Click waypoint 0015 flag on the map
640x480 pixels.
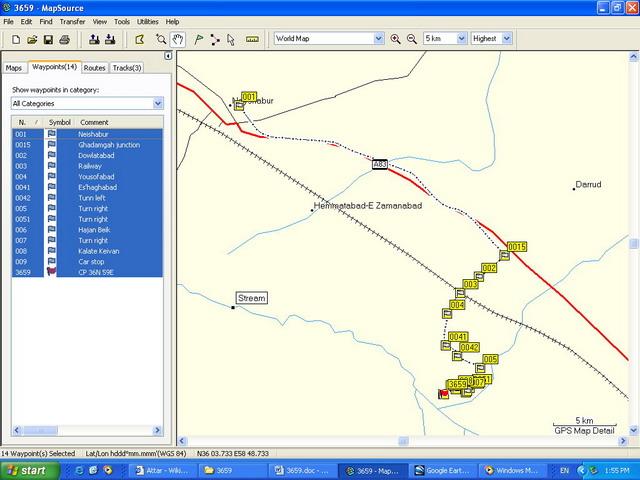[504, 256]
